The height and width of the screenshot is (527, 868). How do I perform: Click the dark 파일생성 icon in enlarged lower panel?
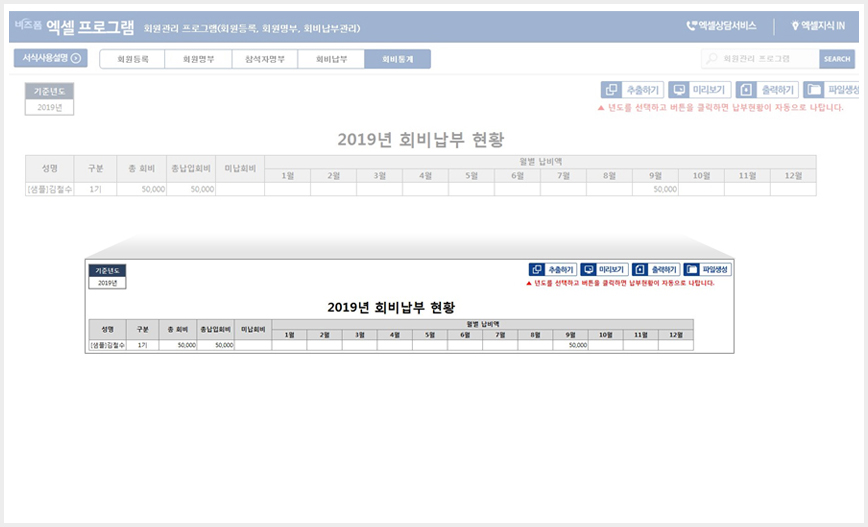click(691, 270)
